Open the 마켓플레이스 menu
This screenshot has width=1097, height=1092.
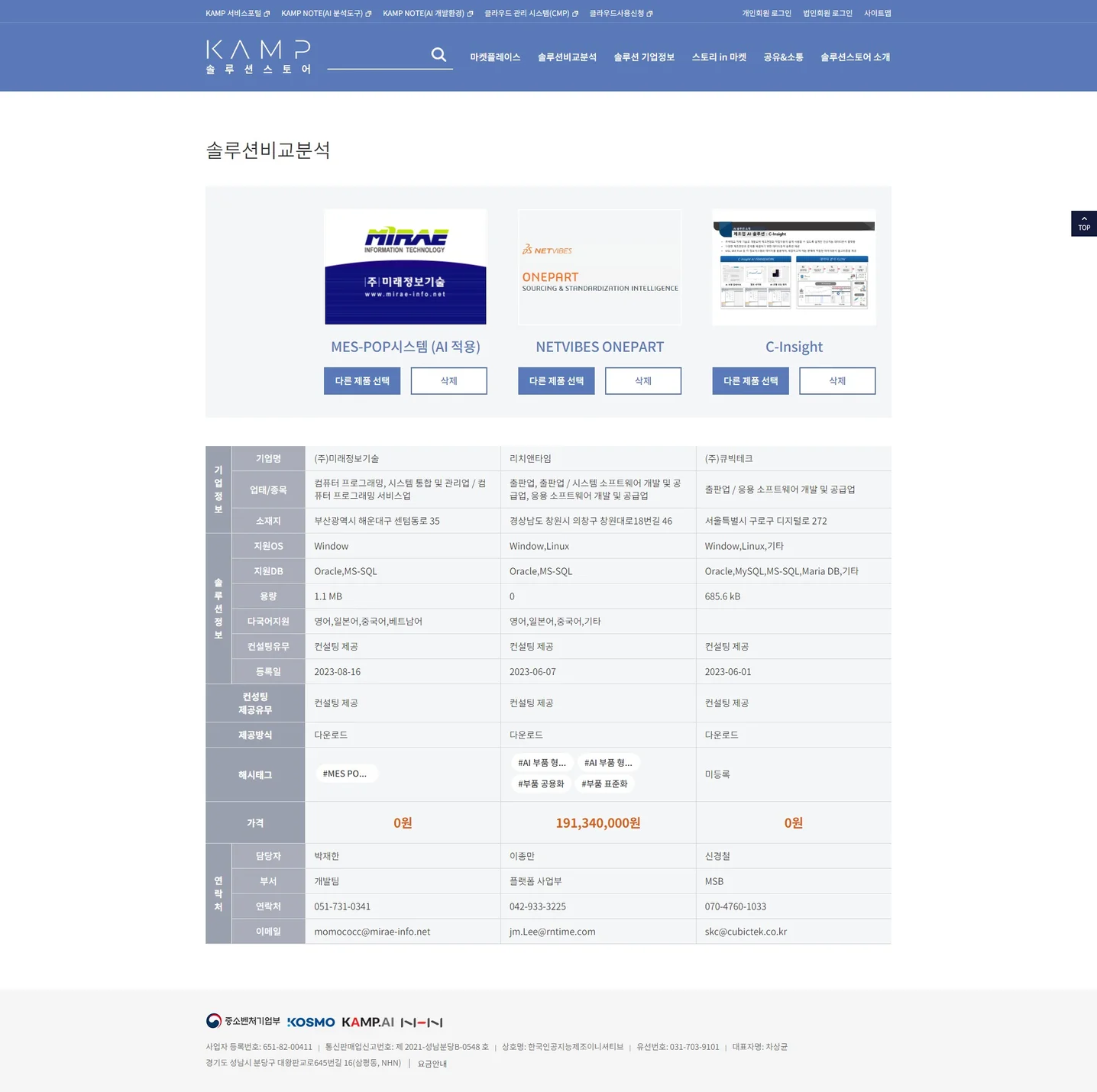coord(495,57)
